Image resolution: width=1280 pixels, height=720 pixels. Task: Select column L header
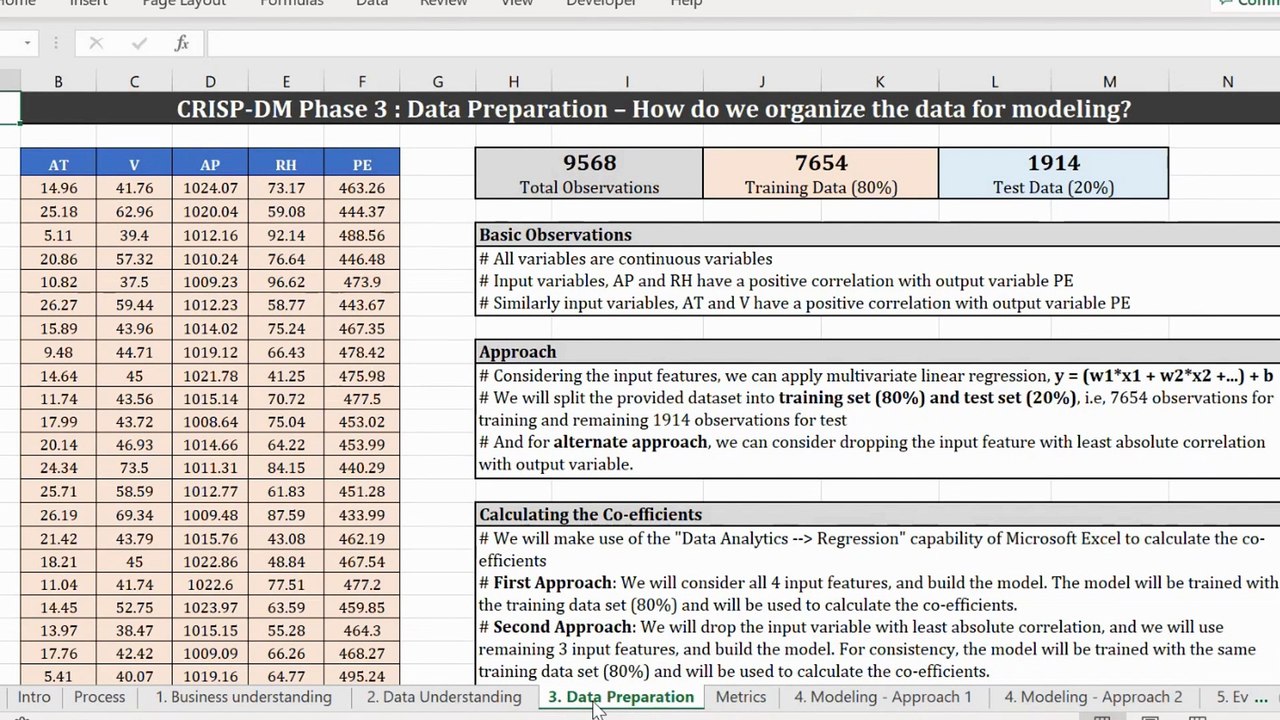[994, 82]
